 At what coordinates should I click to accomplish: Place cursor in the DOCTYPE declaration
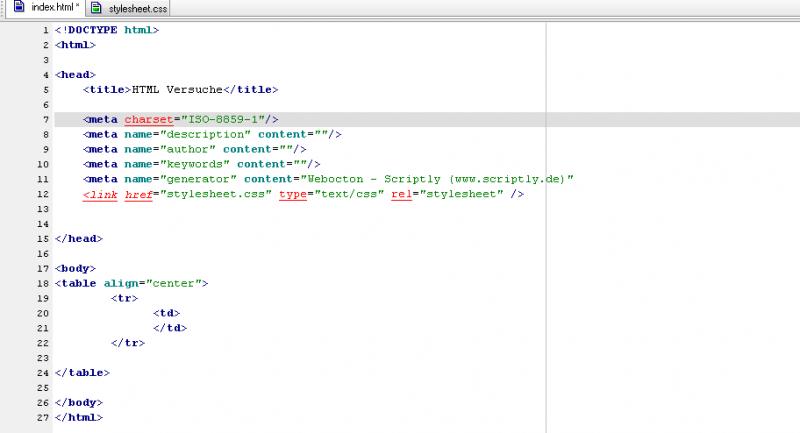pos(107,30)
